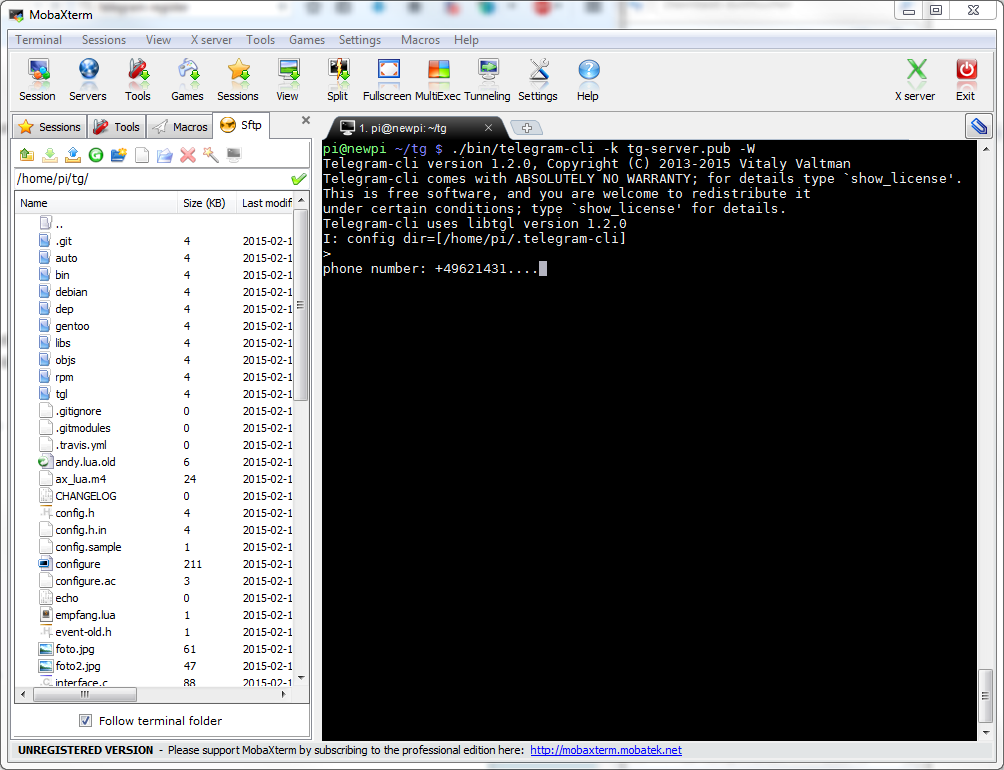The width and height of the screenshot is (1004, 770).
Task: Activate the MultiExec icon
Action: pyautogui.click(x=438, y=79)
